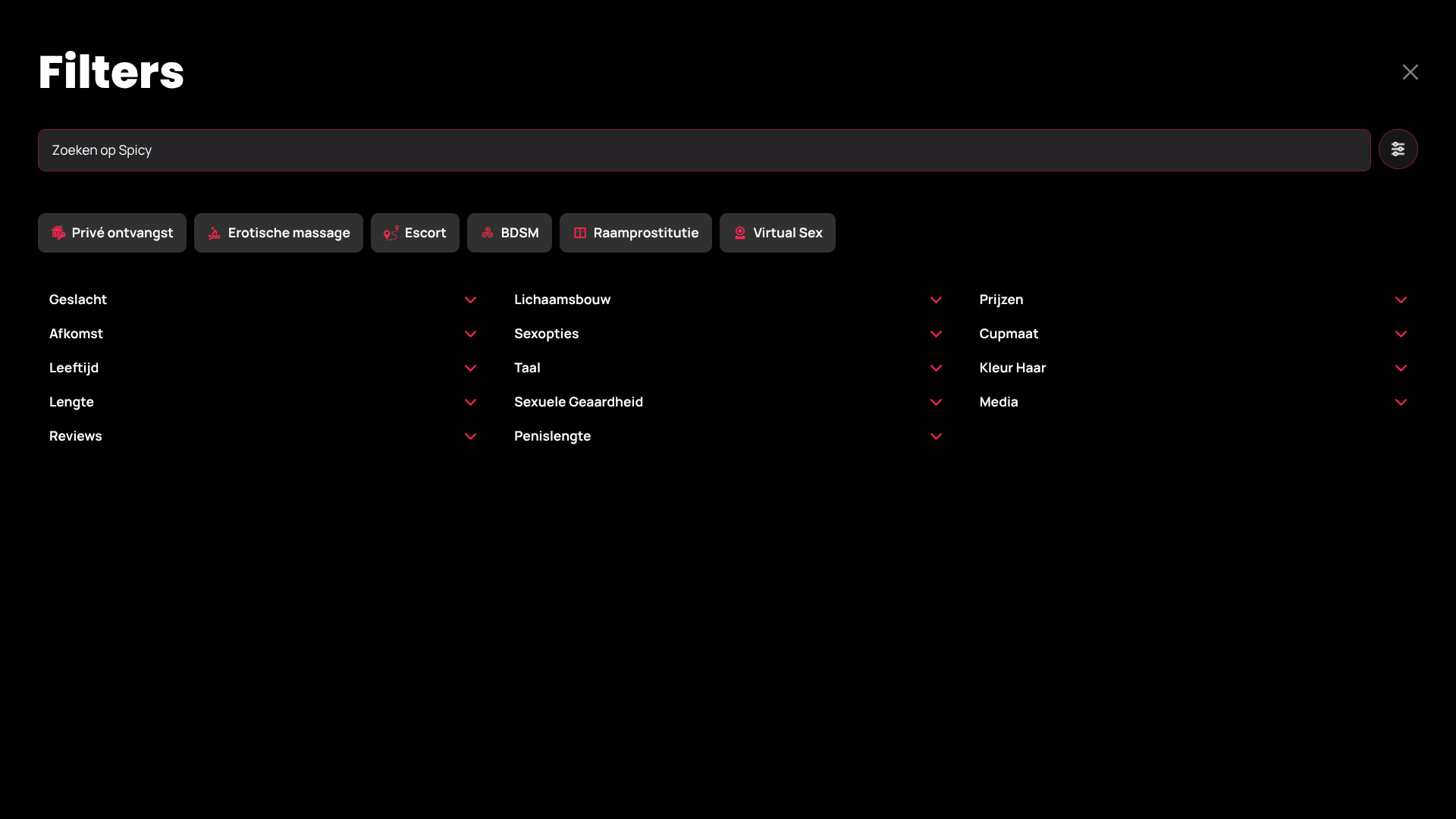Choose the Virtual Sex category chip
1456x819 pixels.
point(777,233)
